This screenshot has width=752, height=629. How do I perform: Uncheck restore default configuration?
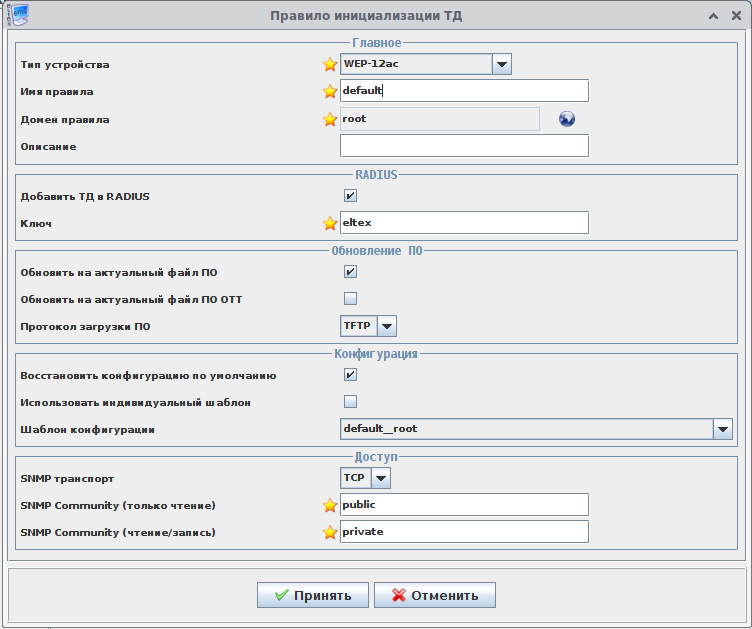tap(350, 375)
